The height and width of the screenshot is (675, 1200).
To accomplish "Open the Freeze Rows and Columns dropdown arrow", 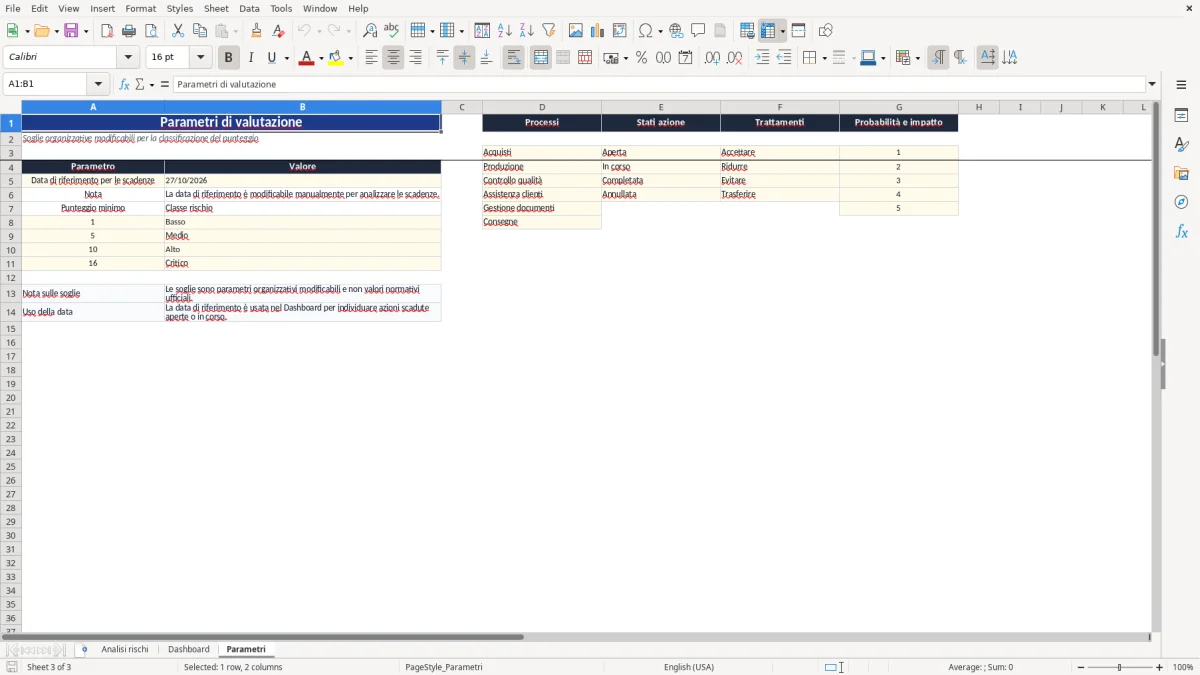I will coord(782,31).
